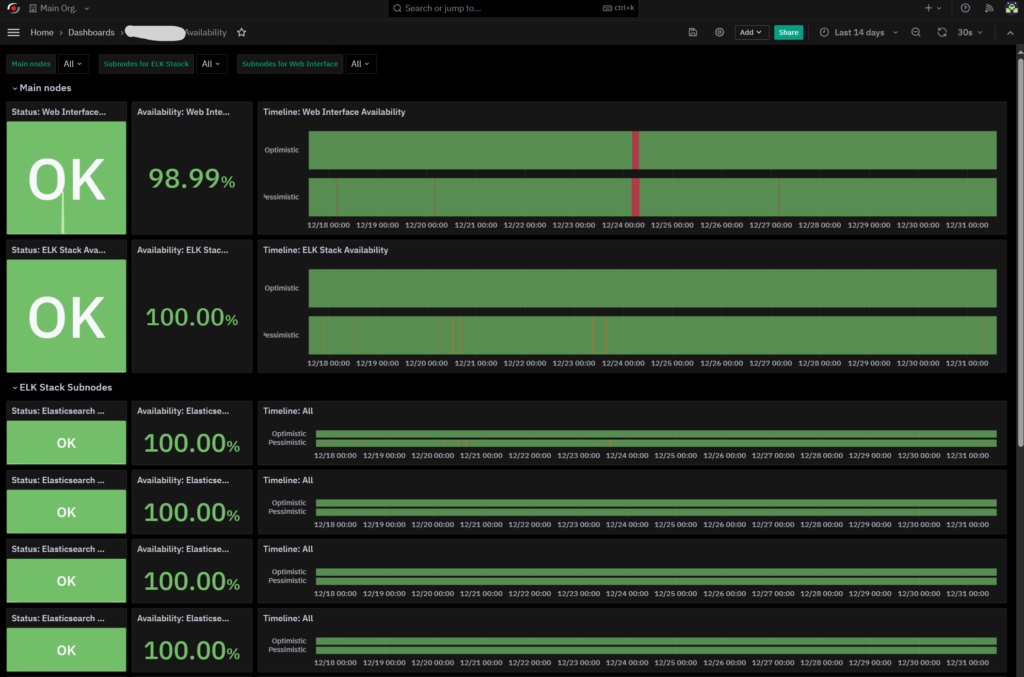Open the 30s refresh interval dropdown
Viewport: 1024px width, 677px height.
click(970, 33)
